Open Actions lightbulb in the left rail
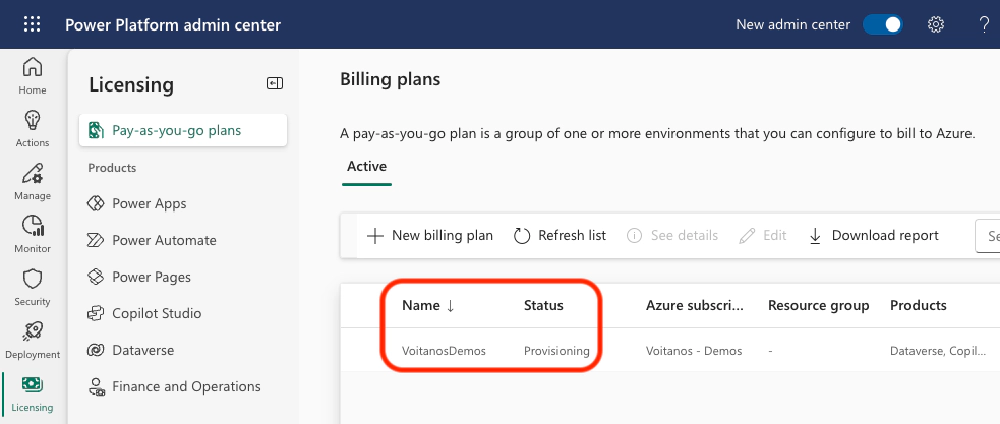Image resolution: width=1000 pixels, height=424 pixels. (x=32, y=129)
